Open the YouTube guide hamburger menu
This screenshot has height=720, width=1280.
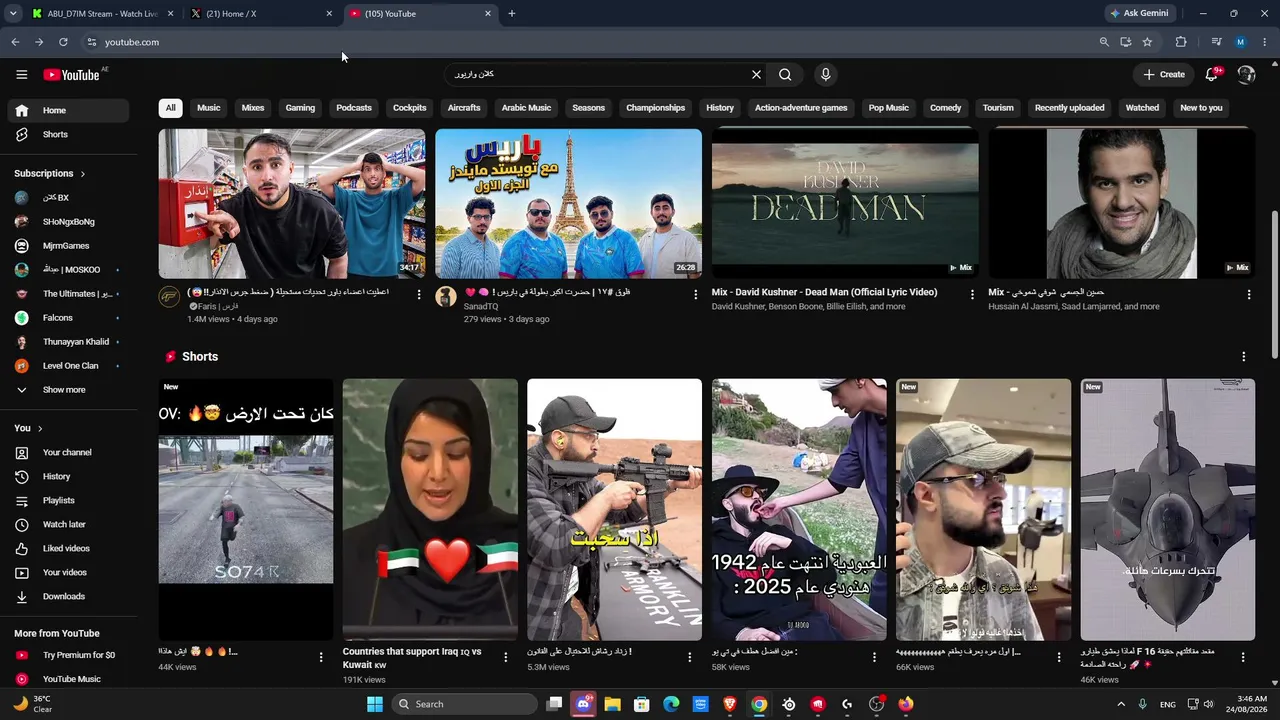point(21,74)
